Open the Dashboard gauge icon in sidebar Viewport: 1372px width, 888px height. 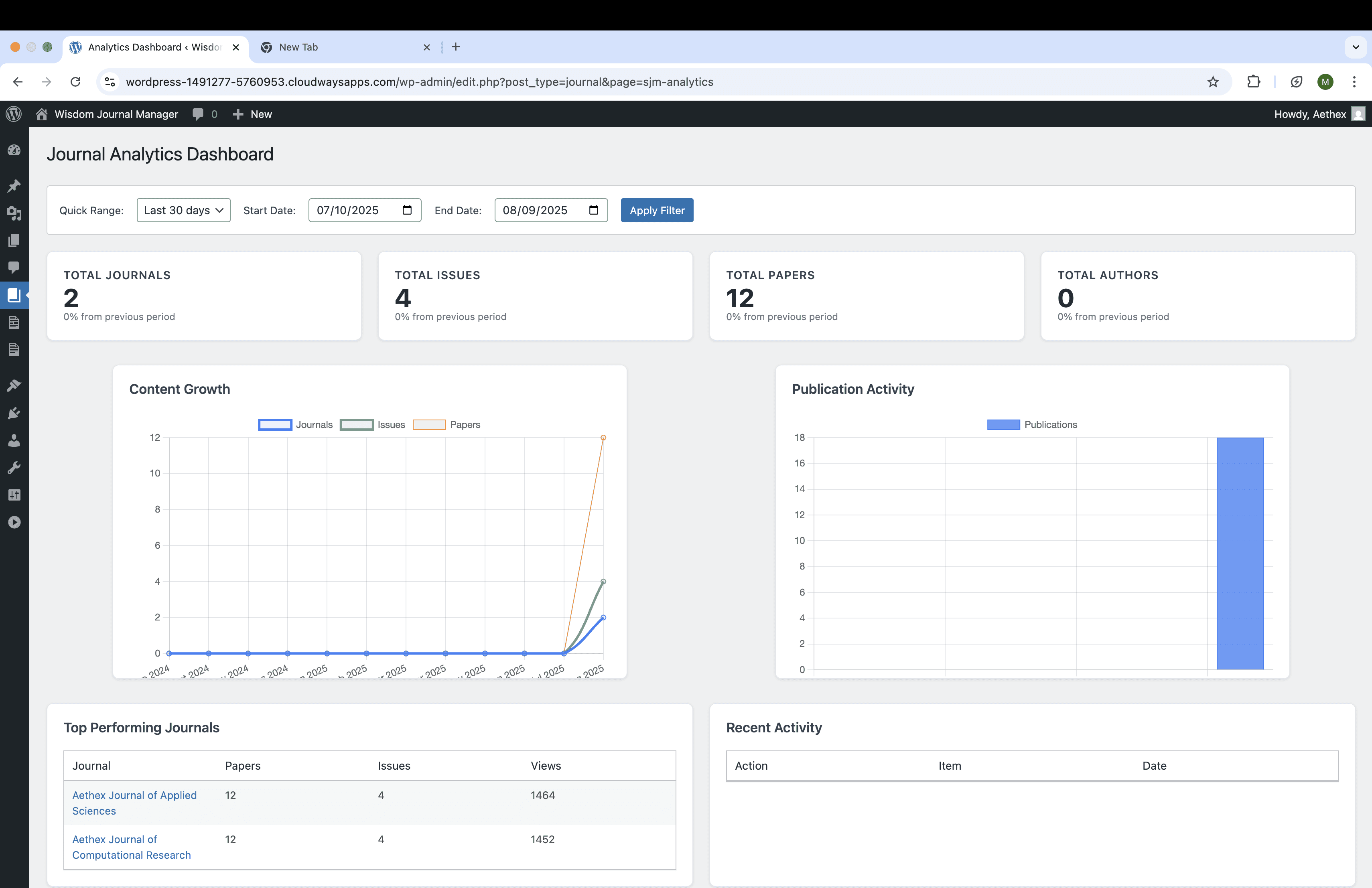tap(14, 150)
